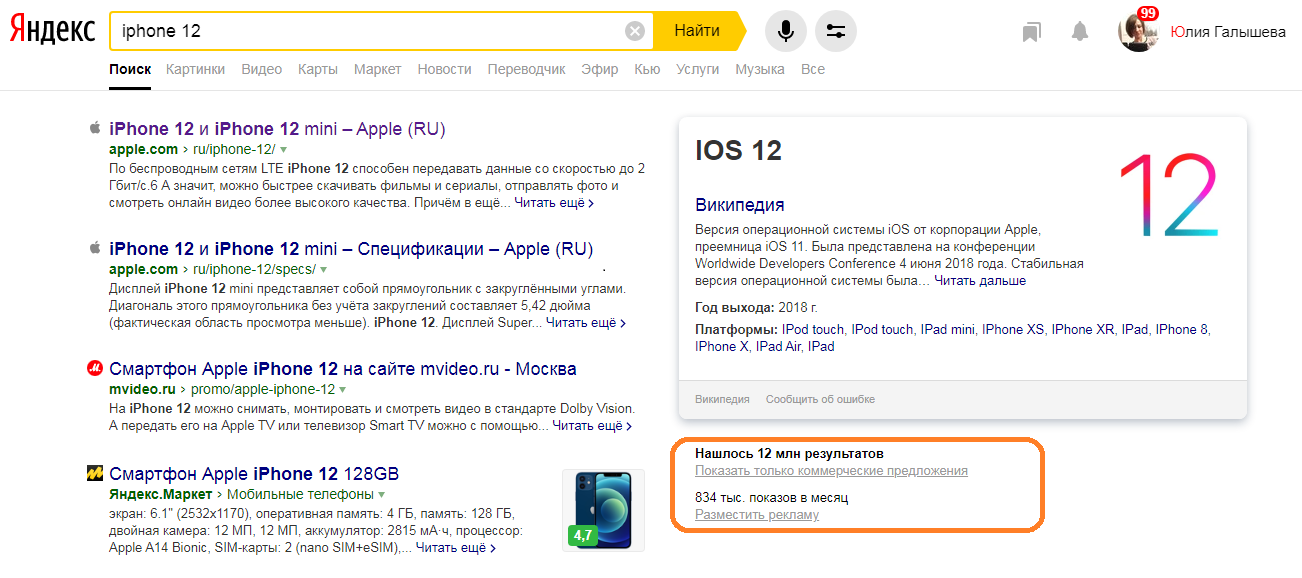Click Читать дальше in the iOS 12 card
1302x578 pixels.
(980, 281)
